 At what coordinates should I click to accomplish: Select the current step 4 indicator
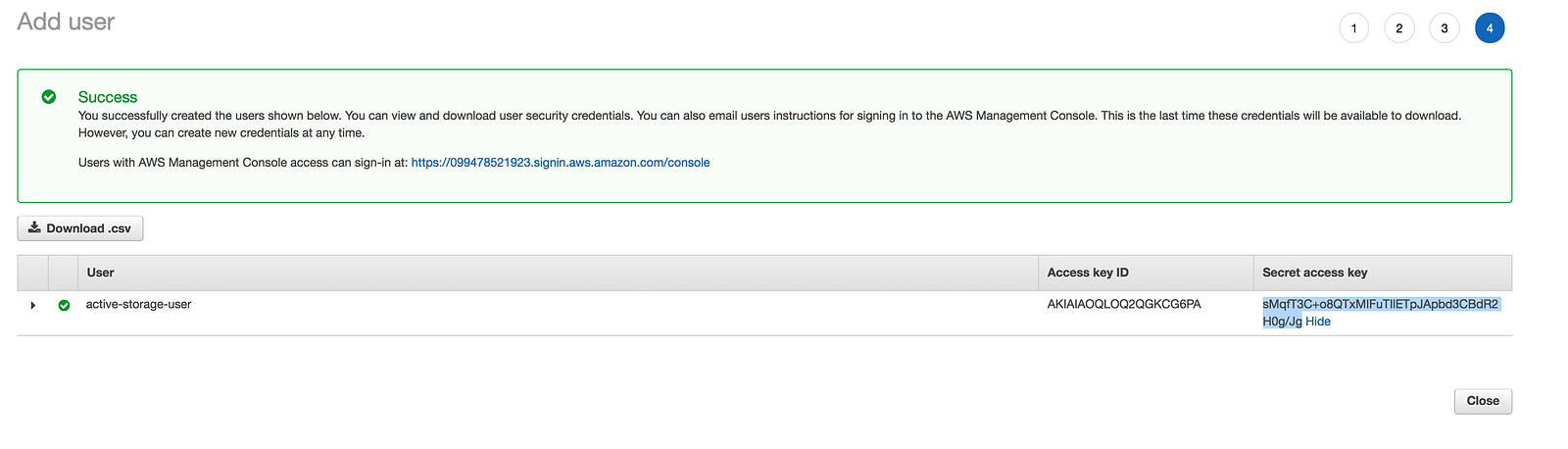point(1489,28)
